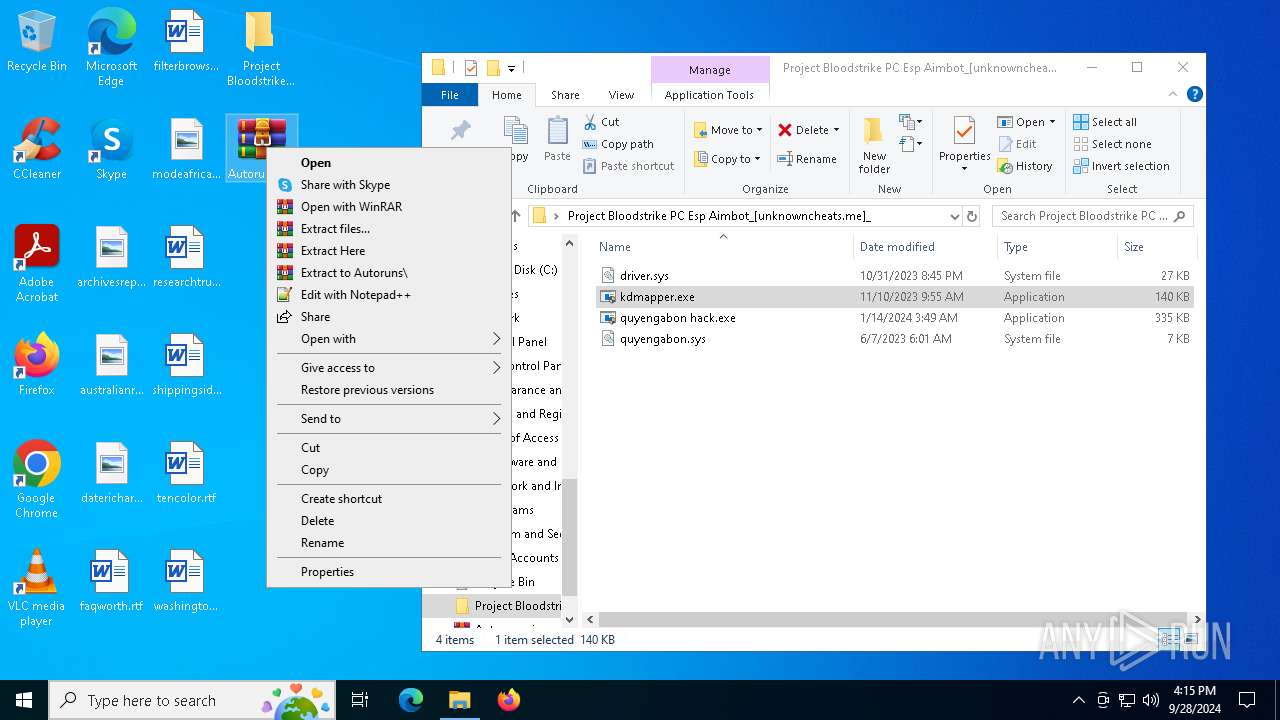Click the Cut icon in ribbon

601,122
